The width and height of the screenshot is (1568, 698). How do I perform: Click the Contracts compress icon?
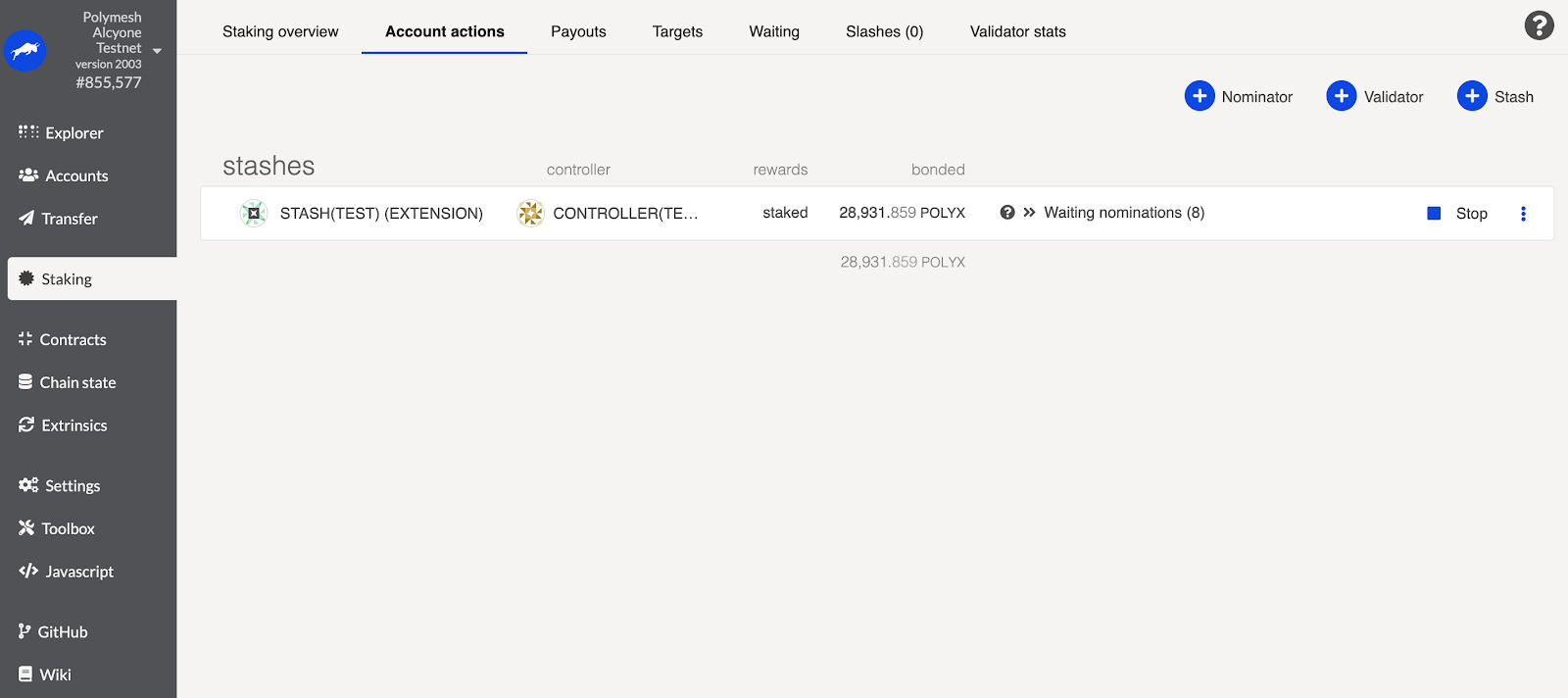[25, 339]
